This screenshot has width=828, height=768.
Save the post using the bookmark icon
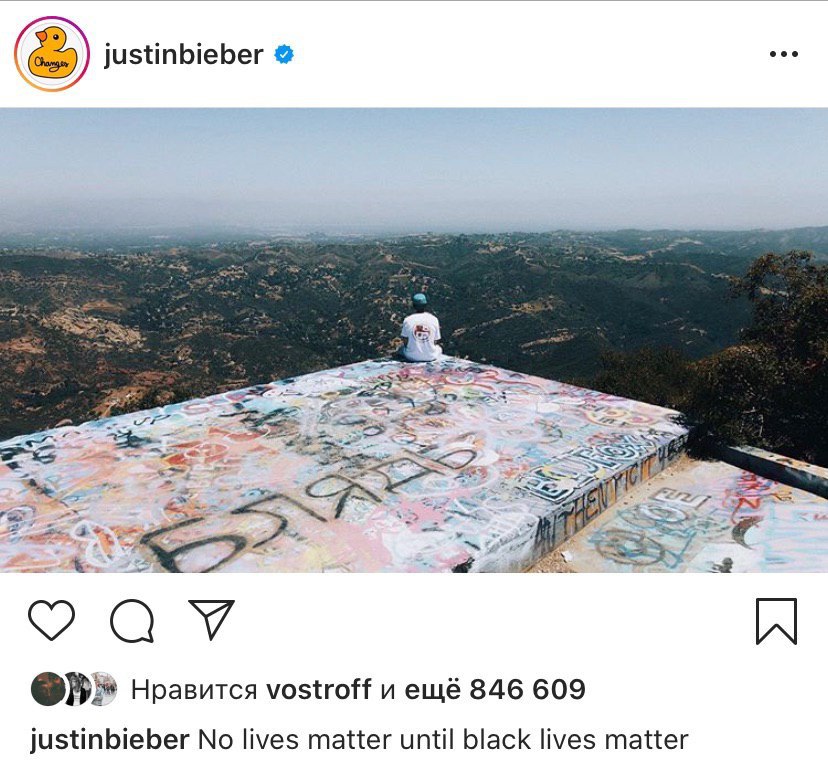pyautogui.click(x=776, y=621)
